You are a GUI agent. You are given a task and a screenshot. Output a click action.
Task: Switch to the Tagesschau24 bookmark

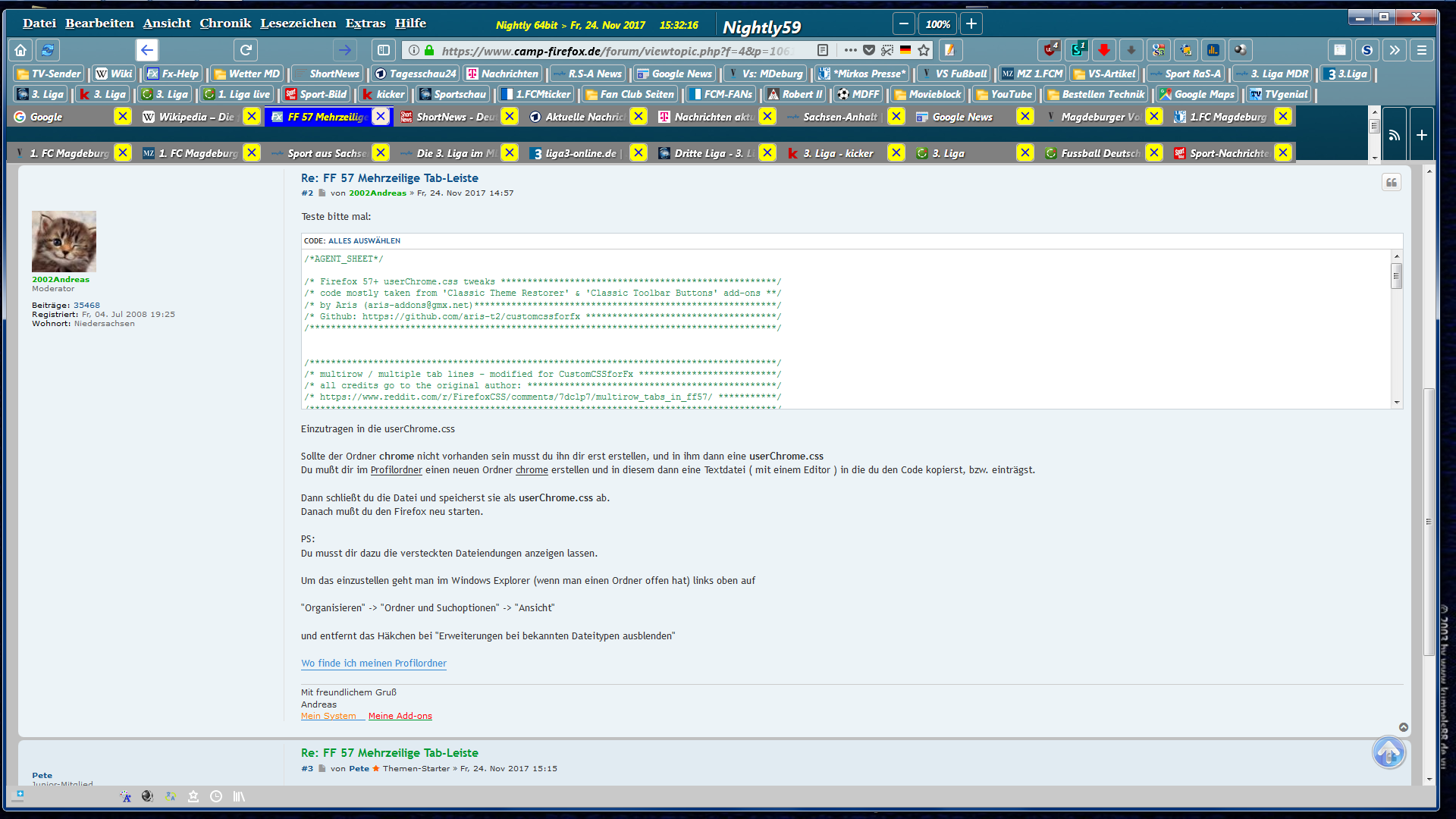416,74
